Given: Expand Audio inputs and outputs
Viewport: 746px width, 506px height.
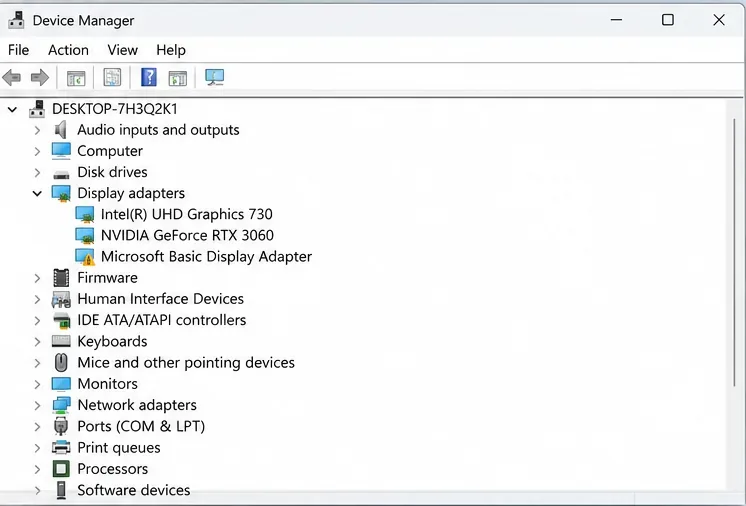Looking at the screenshot, I should tap(37, 130).
